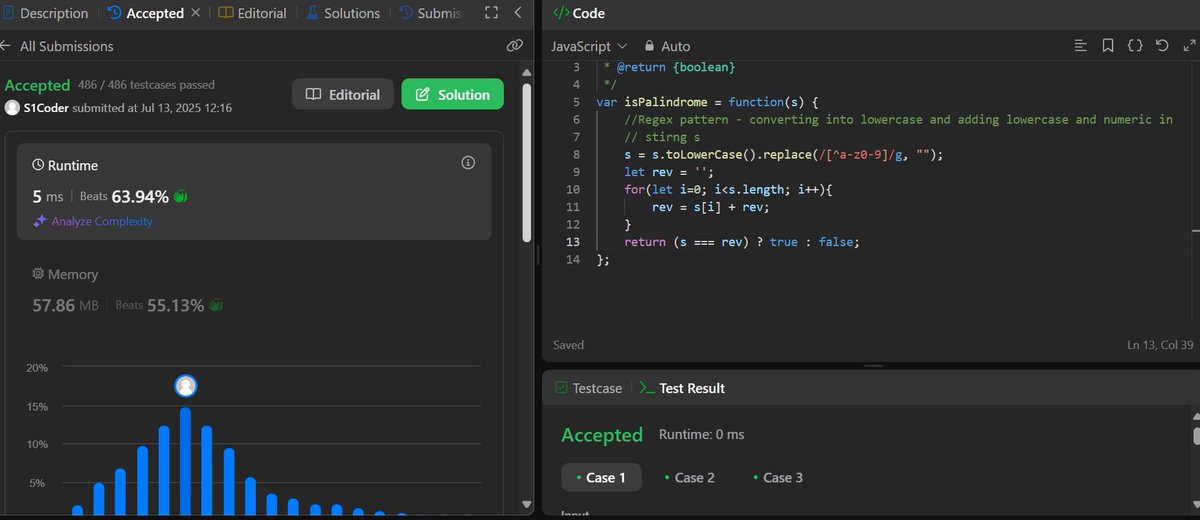1200x520 pixels.
Task: Copy submission link with chain icon
Action: click(x=515, y=46)
